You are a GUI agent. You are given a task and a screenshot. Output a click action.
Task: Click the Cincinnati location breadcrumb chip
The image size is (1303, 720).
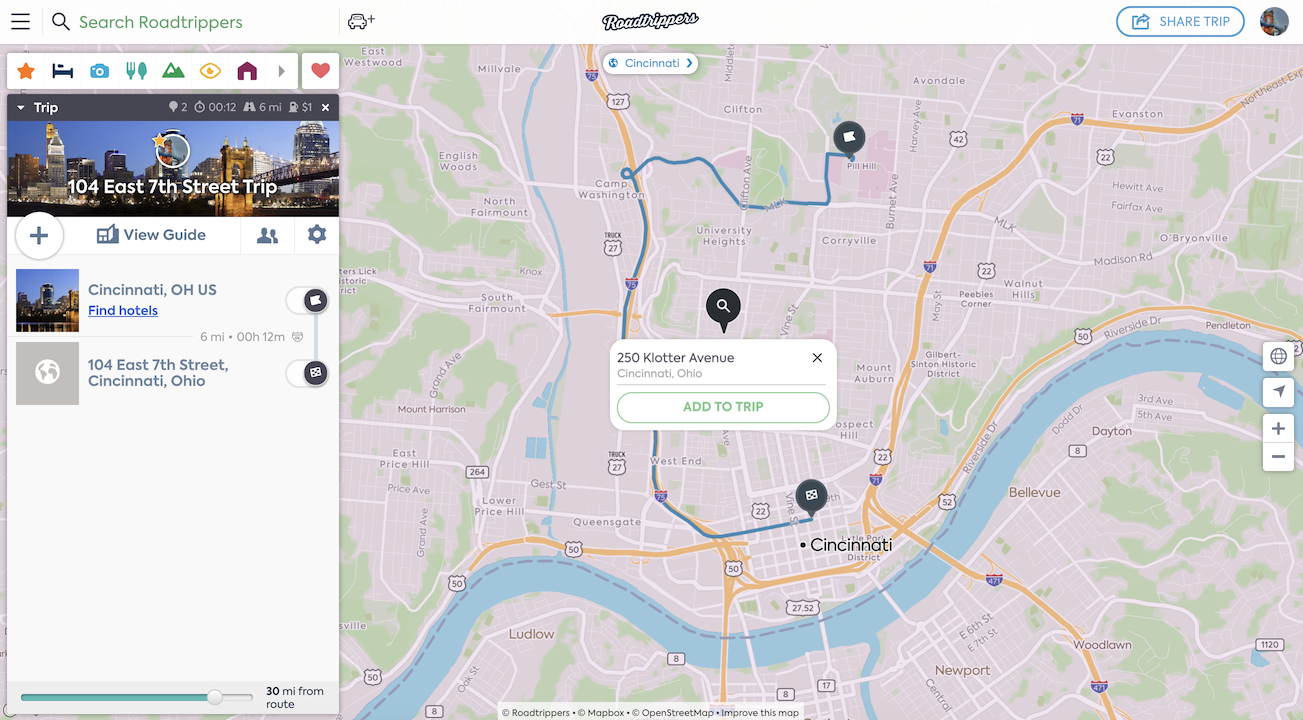coord(651,63)
